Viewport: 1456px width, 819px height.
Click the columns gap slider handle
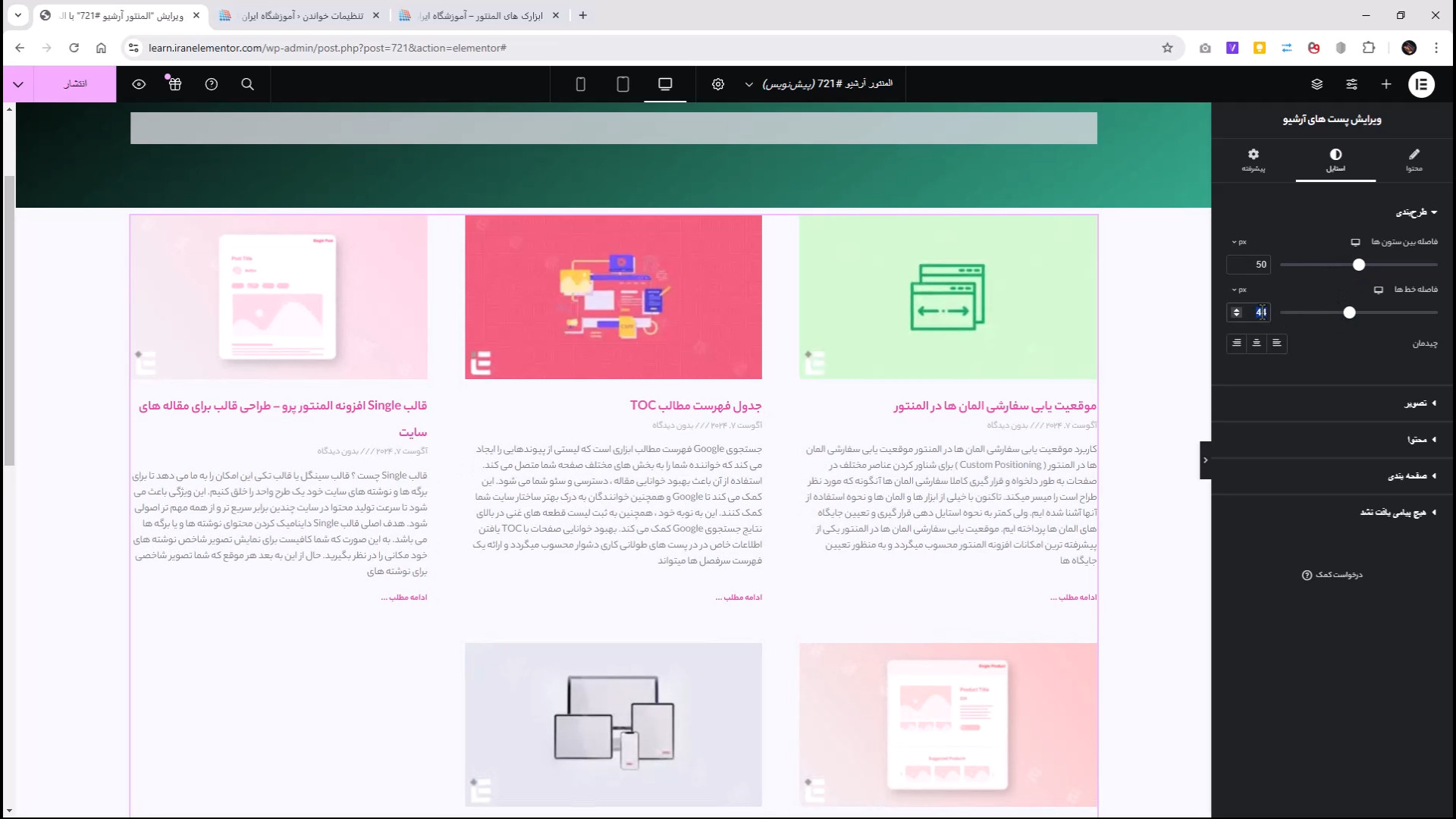pos(1359,265)
